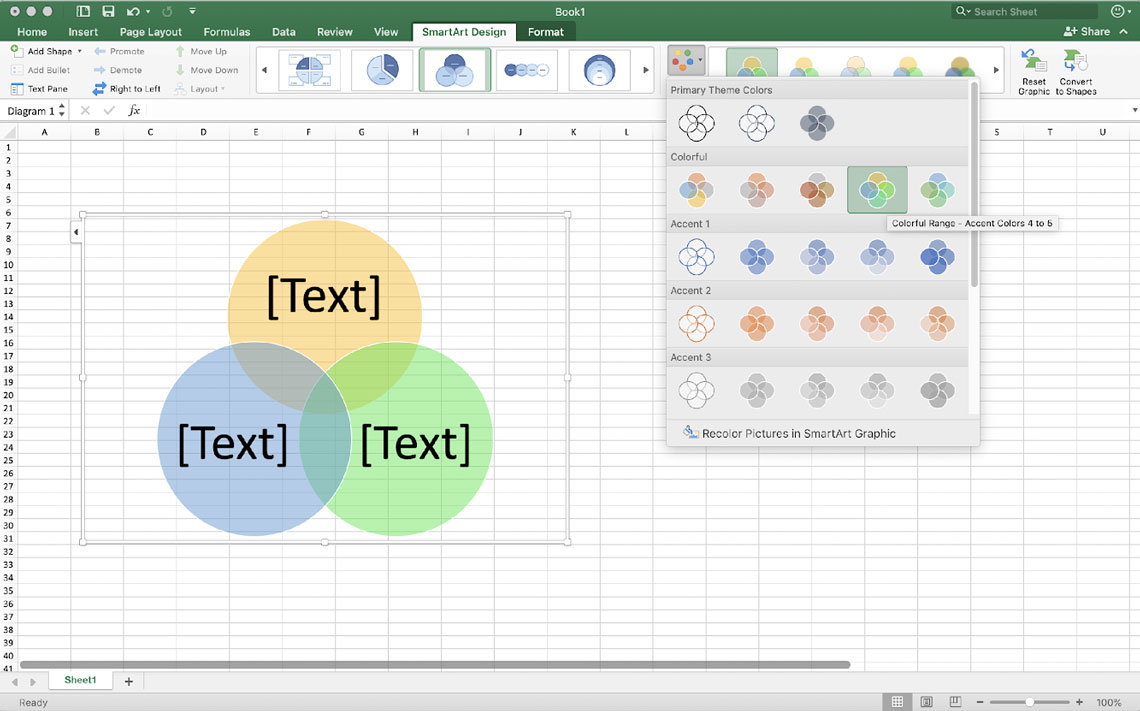The width and height of the screenshot is (1140, 711).
Task: Click the Share button
Action: (x=1087, y=32)
